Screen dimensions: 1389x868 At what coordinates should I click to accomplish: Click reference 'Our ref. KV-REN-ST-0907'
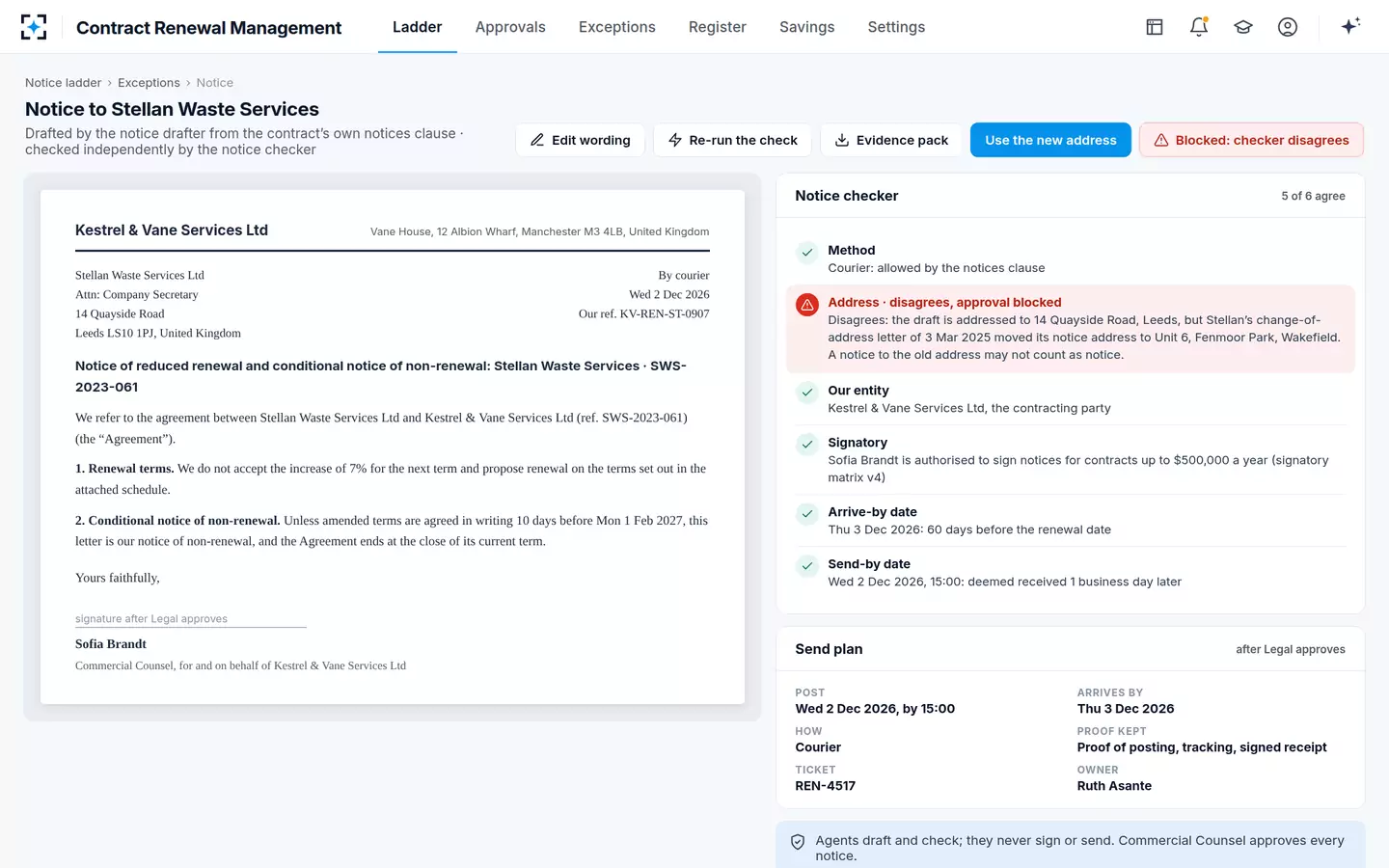[x=643, y=313]
